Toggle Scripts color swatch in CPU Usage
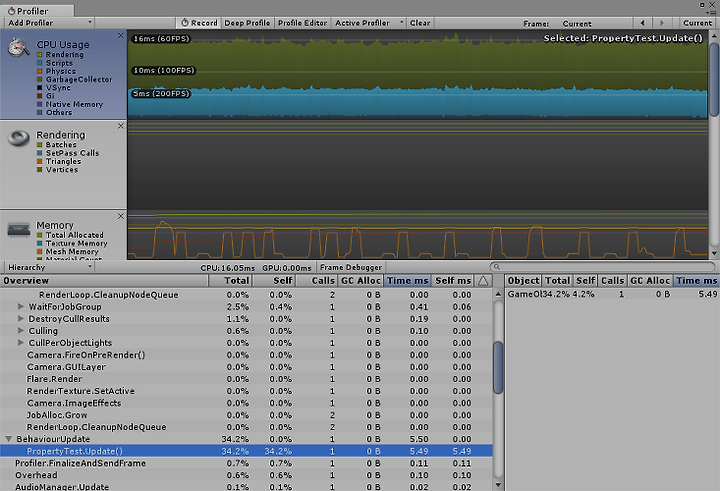 (x=39, y=63)
